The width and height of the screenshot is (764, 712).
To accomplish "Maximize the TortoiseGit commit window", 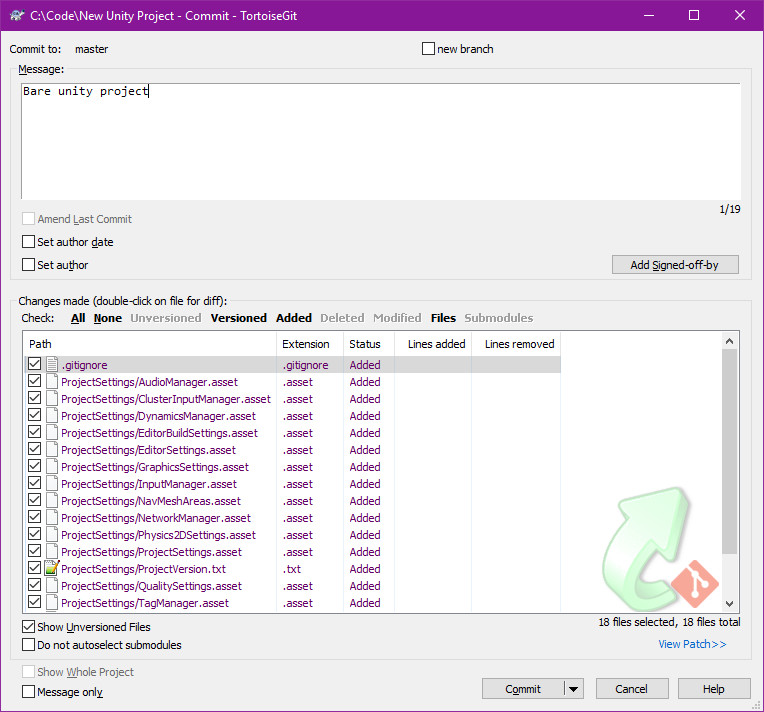I will 694,16.
